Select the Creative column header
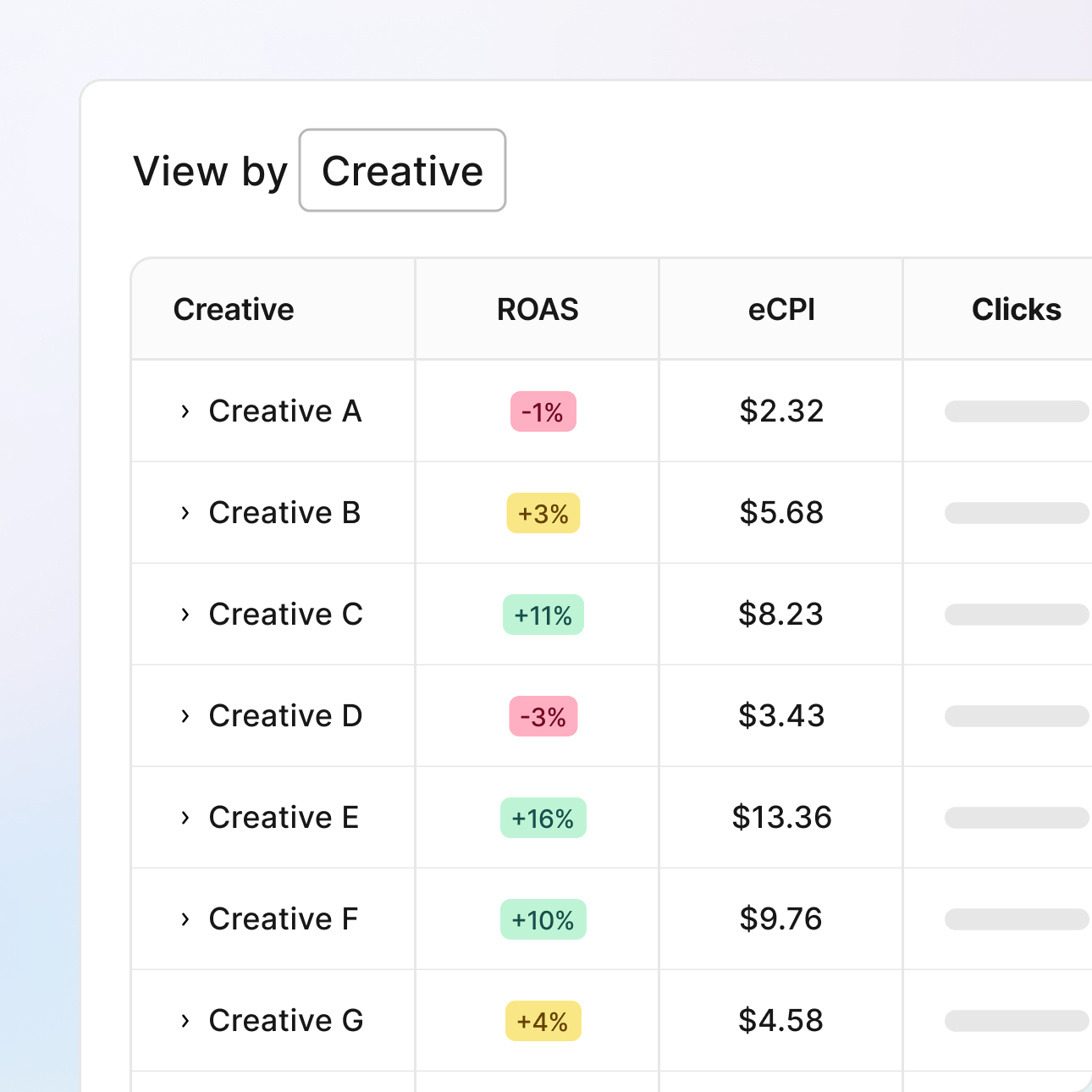Viewport: 1092px width, 1092px height. [x=233, y=309]
